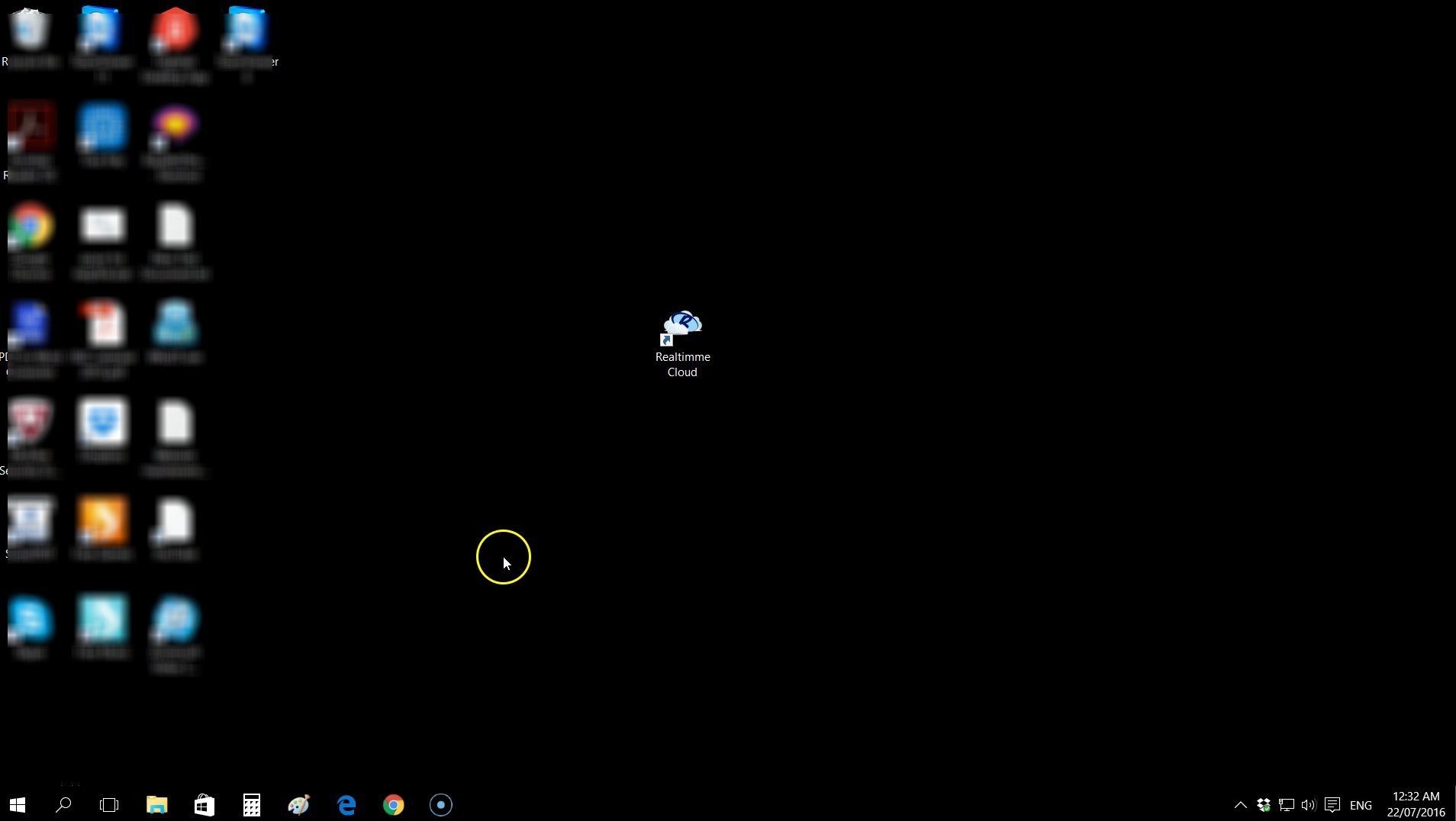Open the Start menu
1456x821 pixels.
[15, 804]
